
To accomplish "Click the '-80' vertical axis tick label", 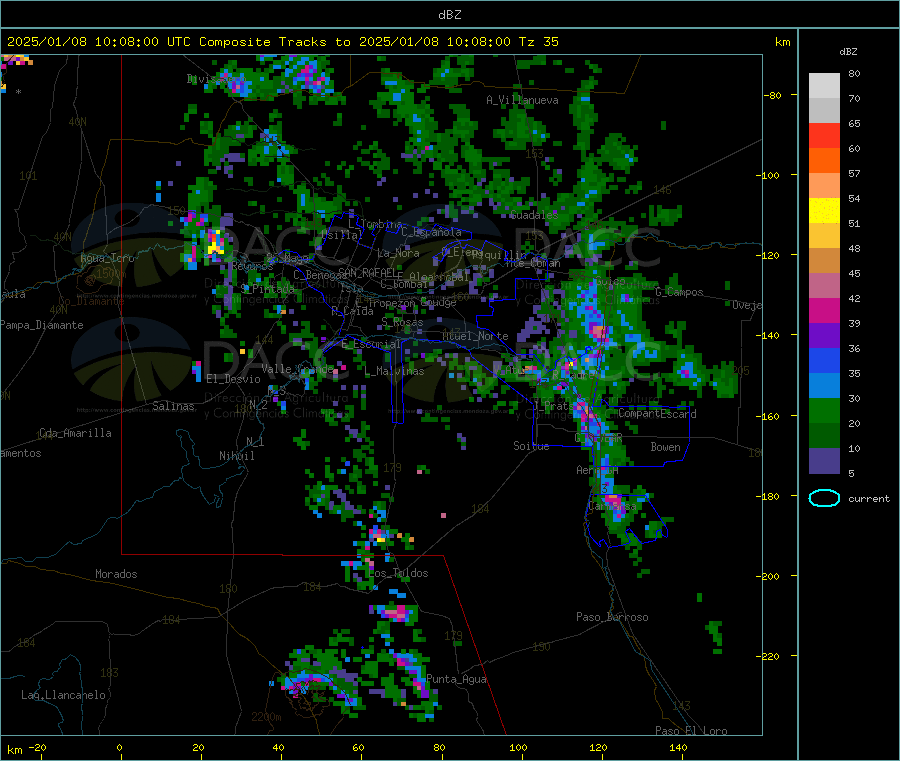I will [772, 95].
